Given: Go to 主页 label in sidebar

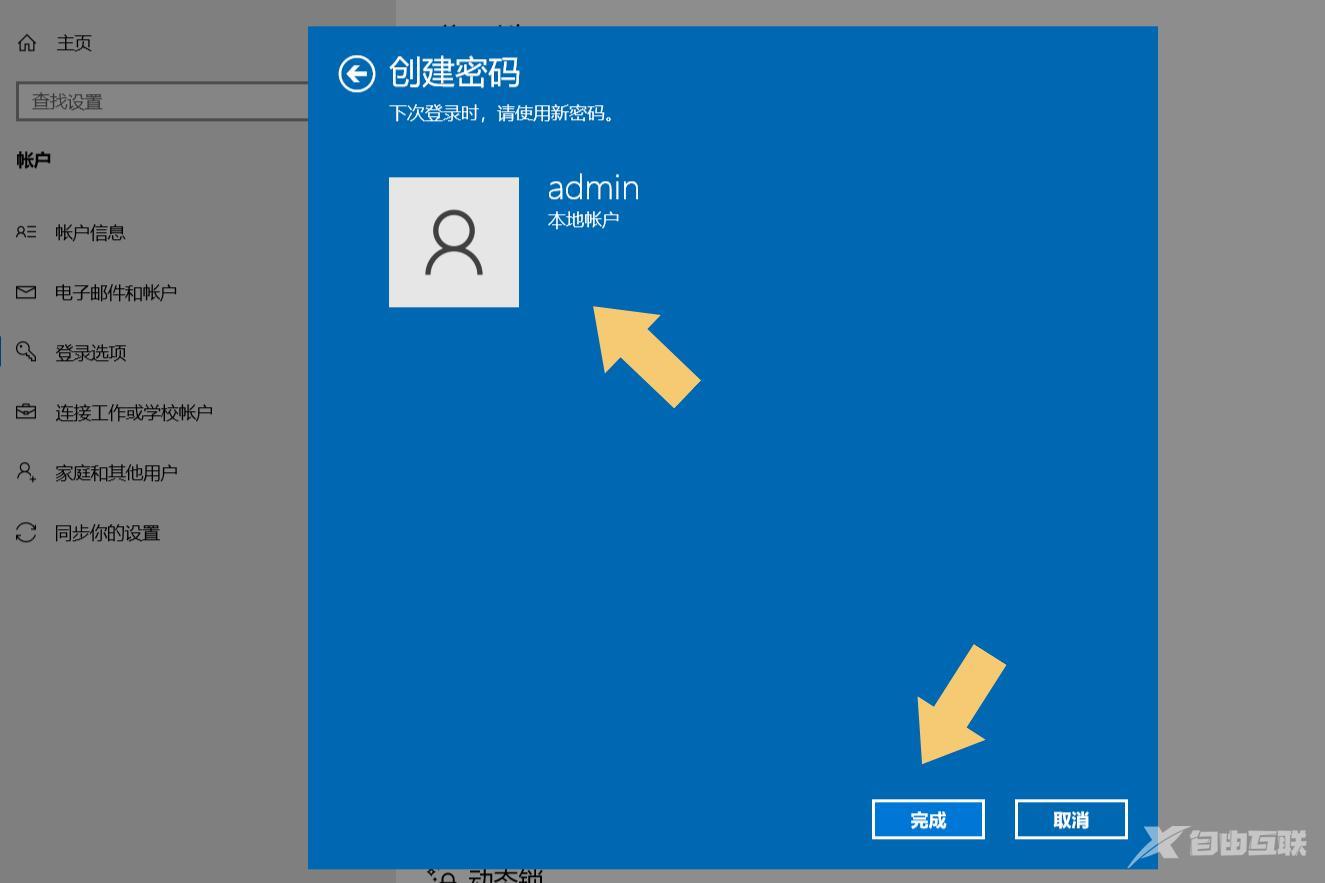Looking at the screenshot, I should click(x=74, y=43).
